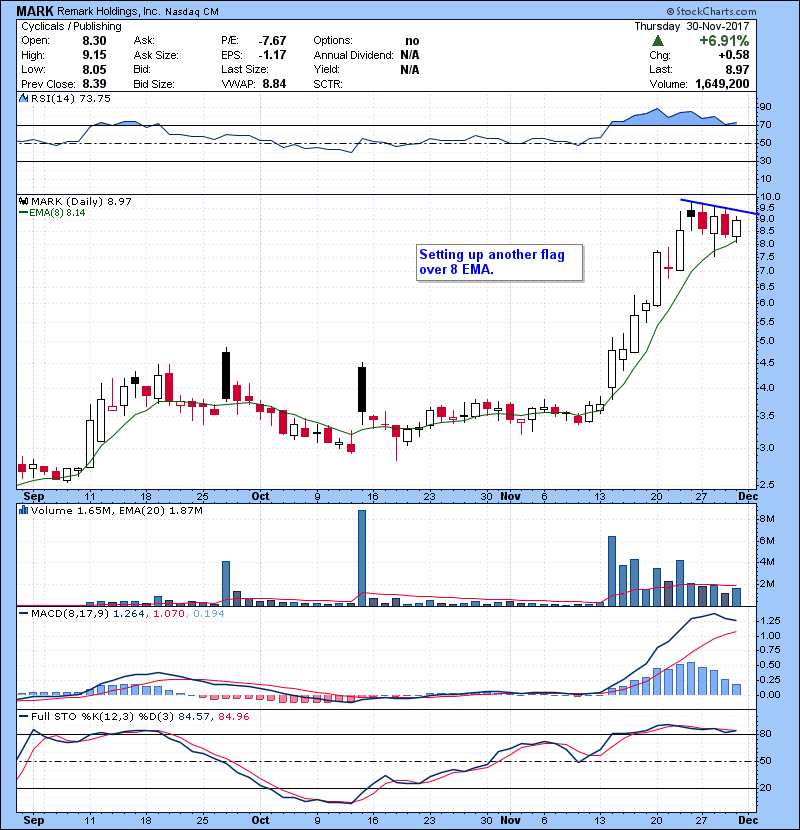This screenshot has width=800, height=830.
Task: Click the MACD signal value 1.070
Action: pos(169,614)
